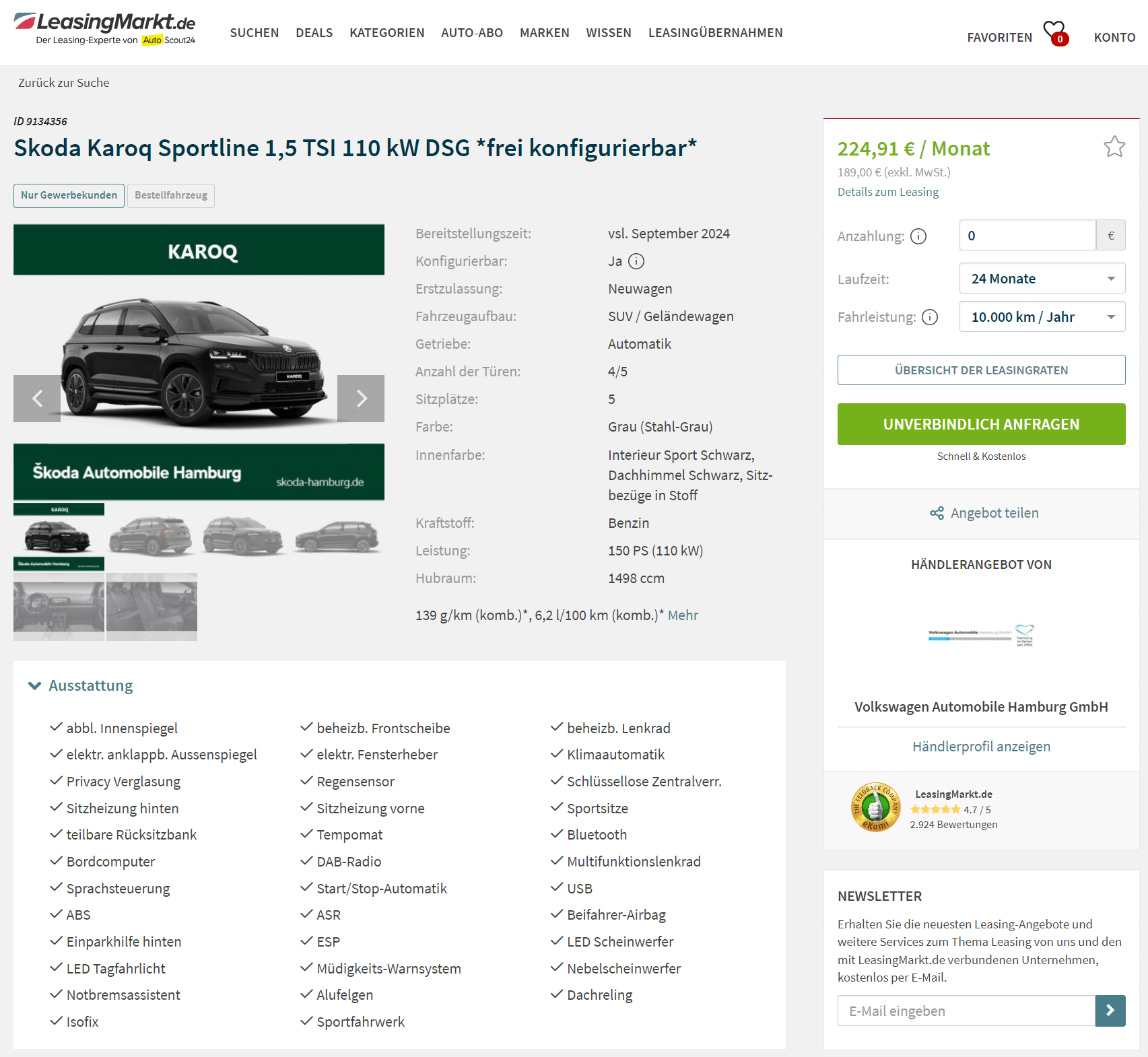Viewport: 1148px width, 1057px height.
Task: Collapse Ausstattung section chevron
Action: pyautogui.click(x=34, y=686)
